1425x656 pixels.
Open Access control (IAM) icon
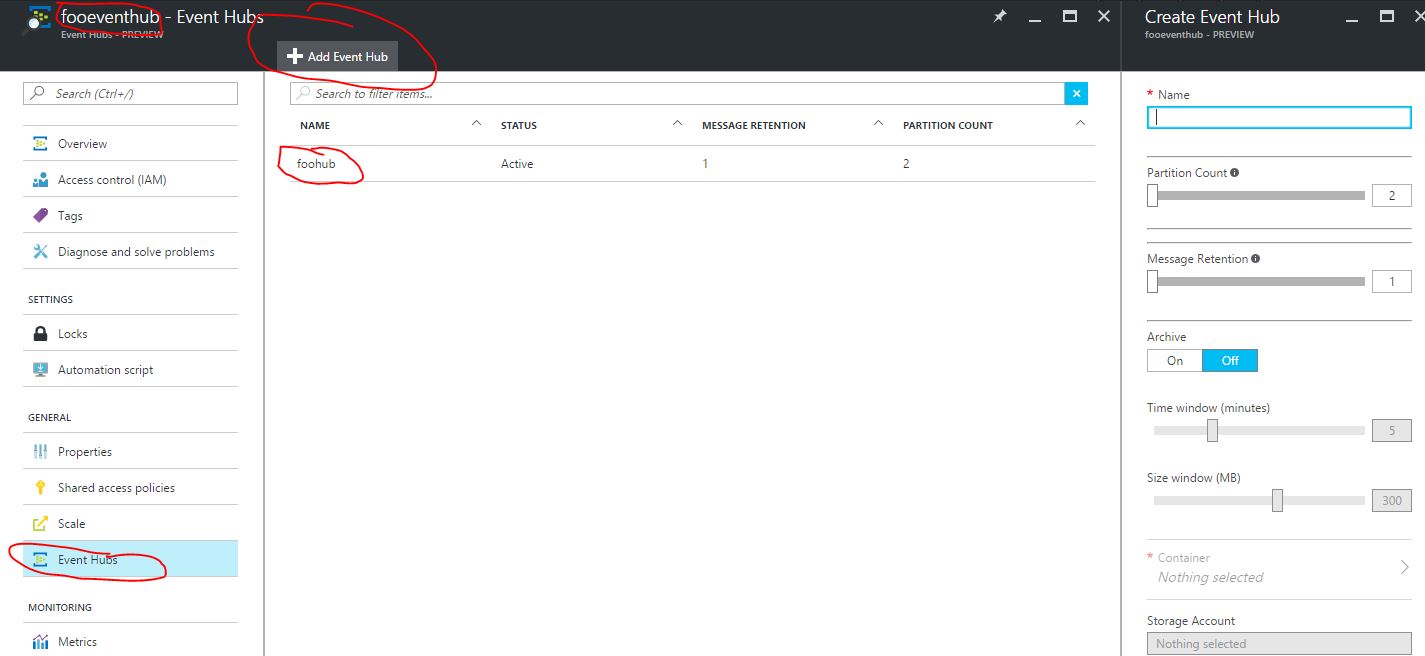click(40, 180)
